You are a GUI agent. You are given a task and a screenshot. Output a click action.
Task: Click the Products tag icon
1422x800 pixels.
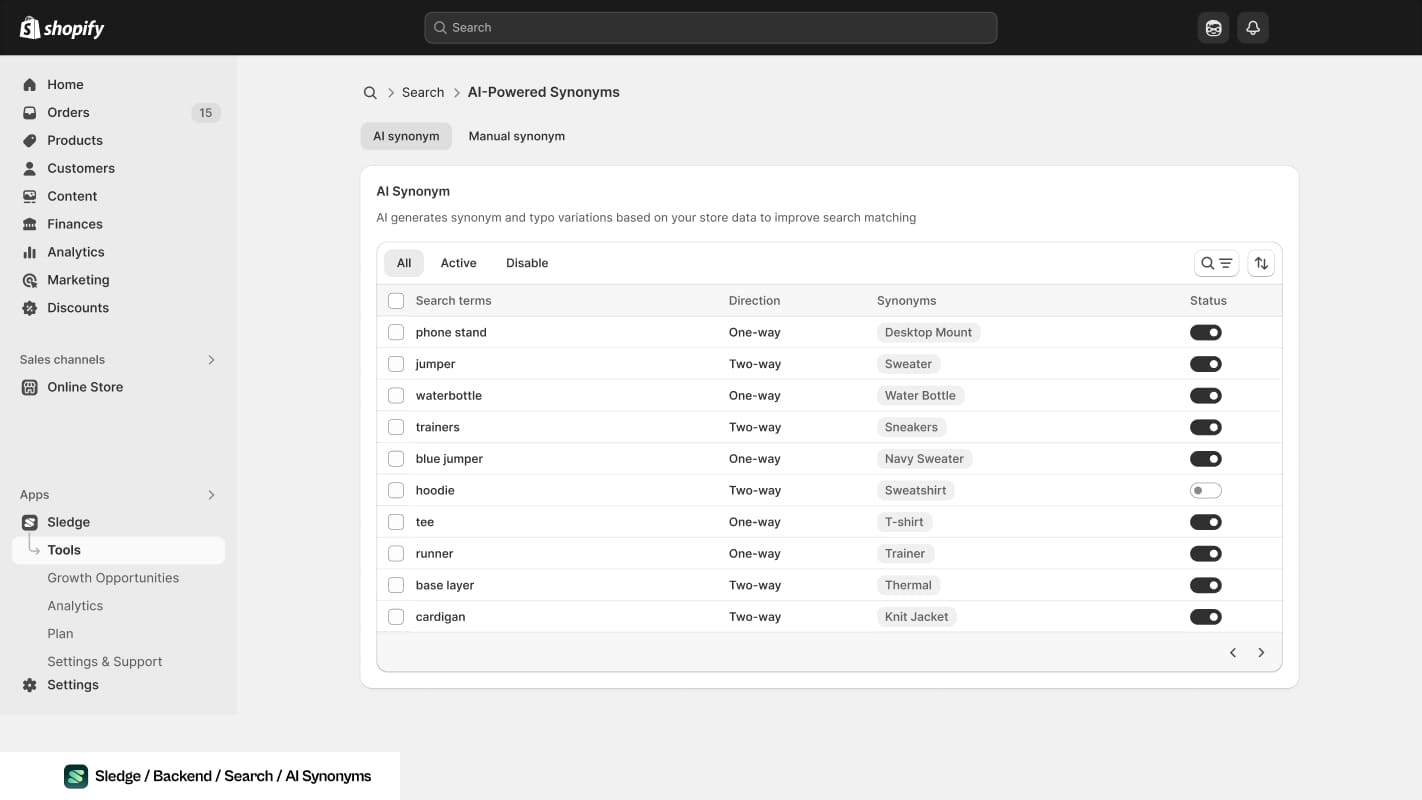[x=30, y=141]
